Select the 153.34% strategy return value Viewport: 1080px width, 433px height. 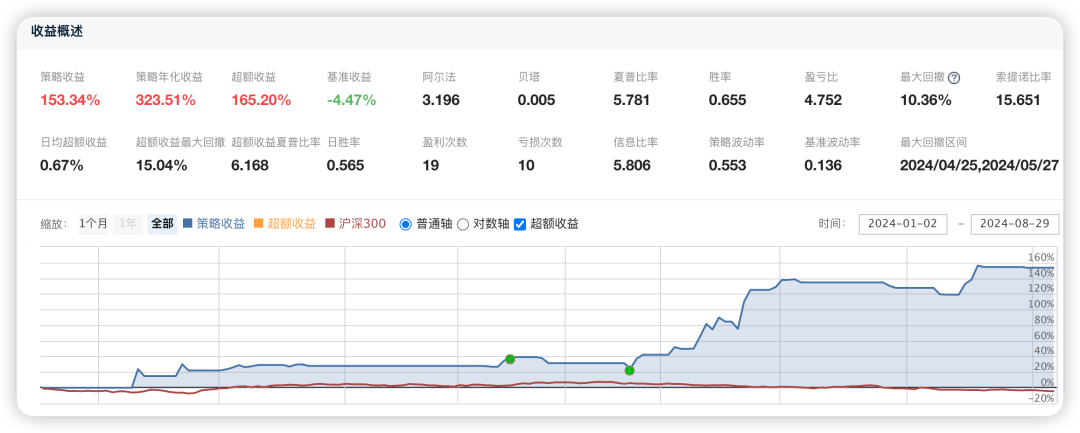coord(70,100)
